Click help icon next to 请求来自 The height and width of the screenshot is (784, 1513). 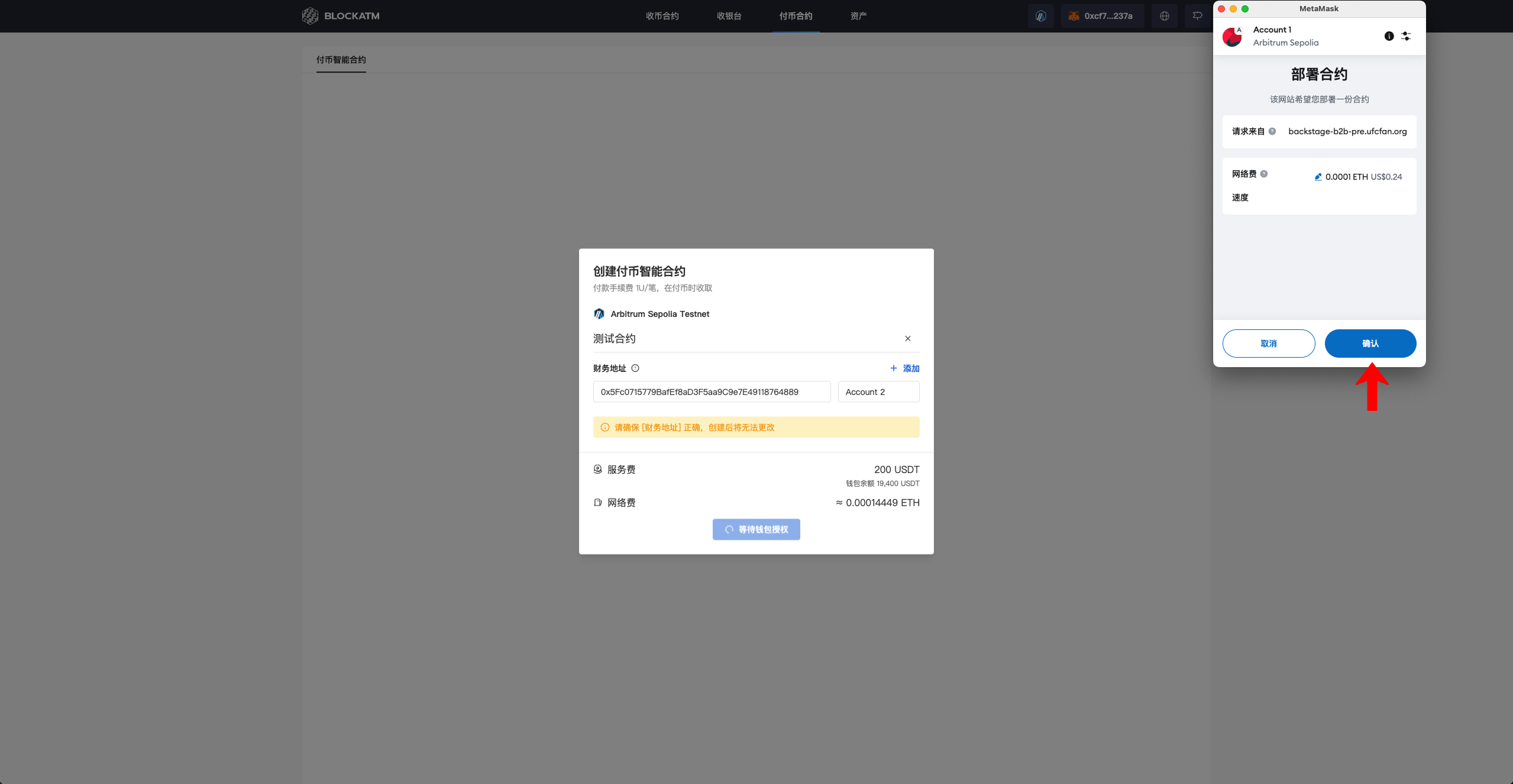(x=1272, y=131)
